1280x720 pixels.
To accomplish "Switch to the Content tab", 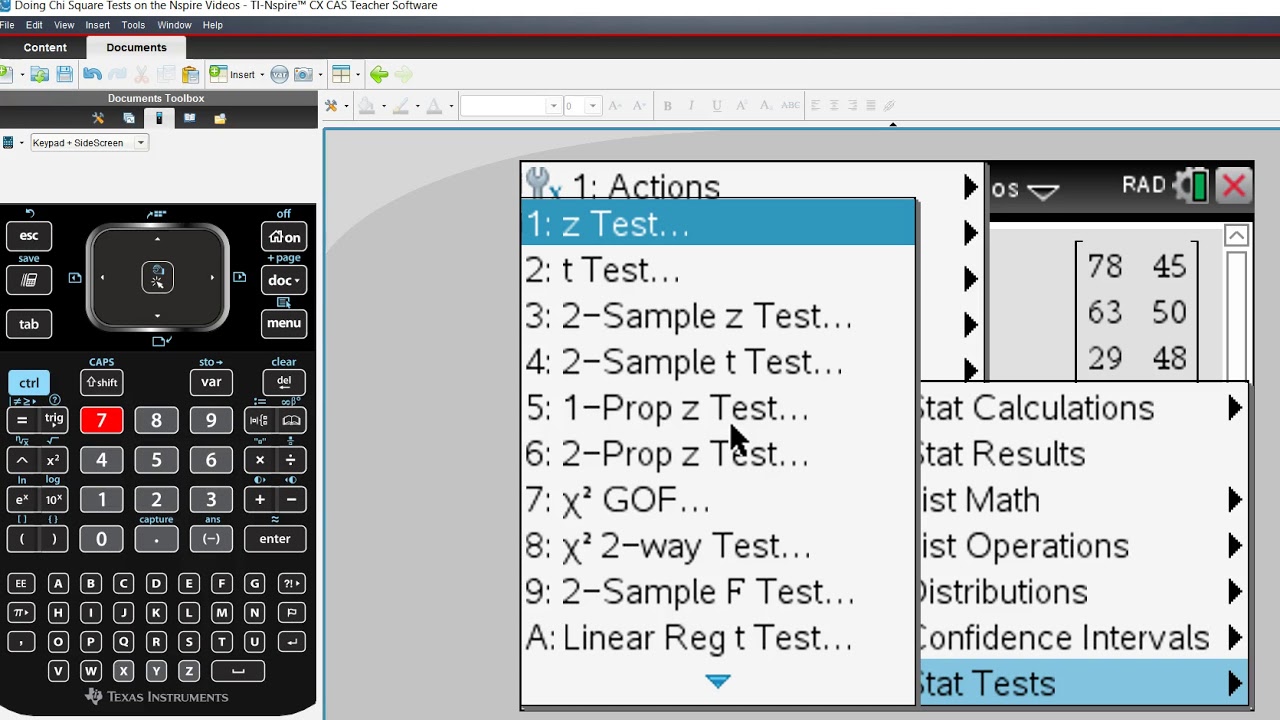I will tap(45, 47).
